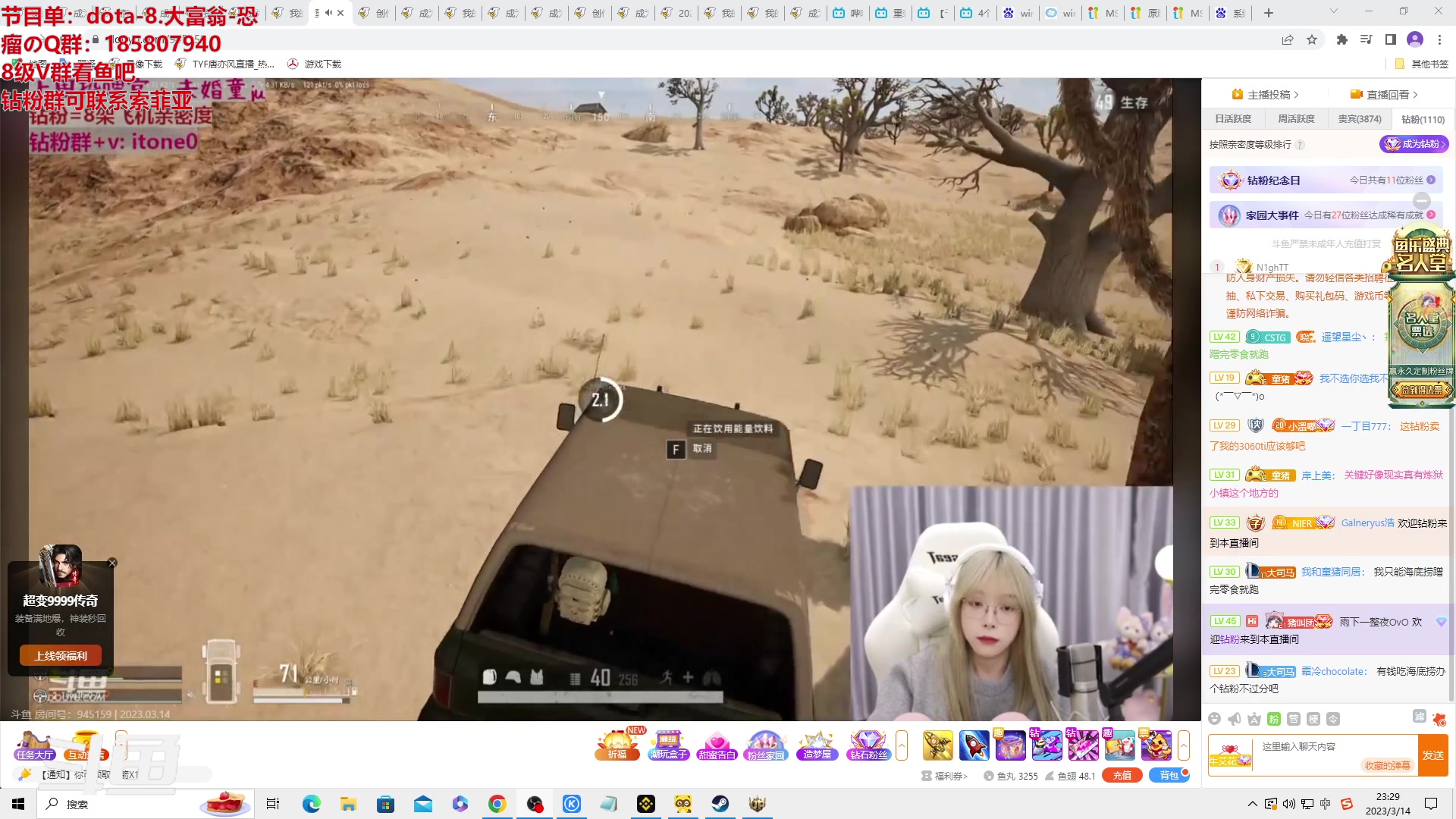Close the 超变9999传奇 ad popup
This screenshot has height=819, width=1456.
click(112, 563)
